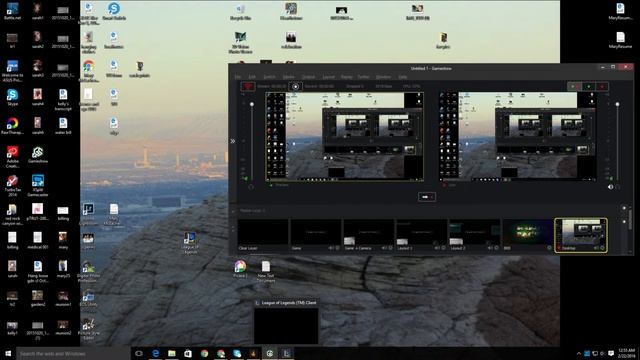Click the Record button in Gameshow toolbar
This screenshot has height=360, width=640.
(296, 87)
